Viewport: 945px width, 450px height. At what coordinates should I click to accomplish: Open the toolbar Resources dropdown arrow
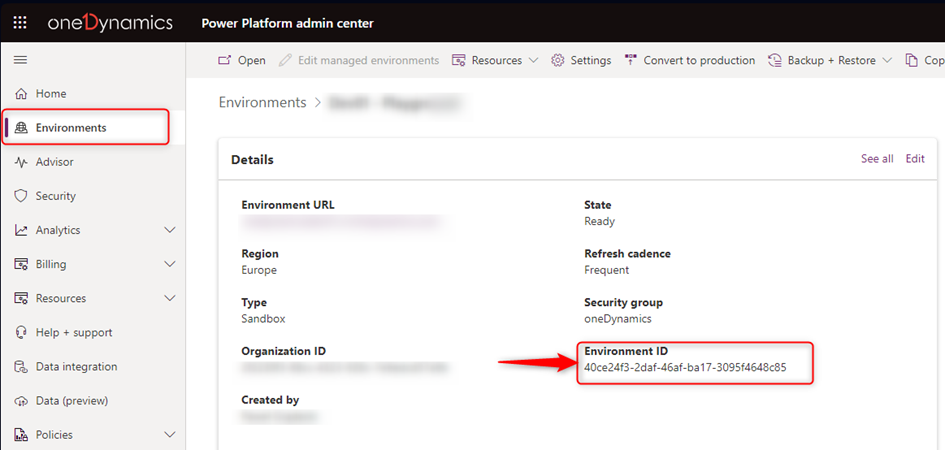pos(533,61)
